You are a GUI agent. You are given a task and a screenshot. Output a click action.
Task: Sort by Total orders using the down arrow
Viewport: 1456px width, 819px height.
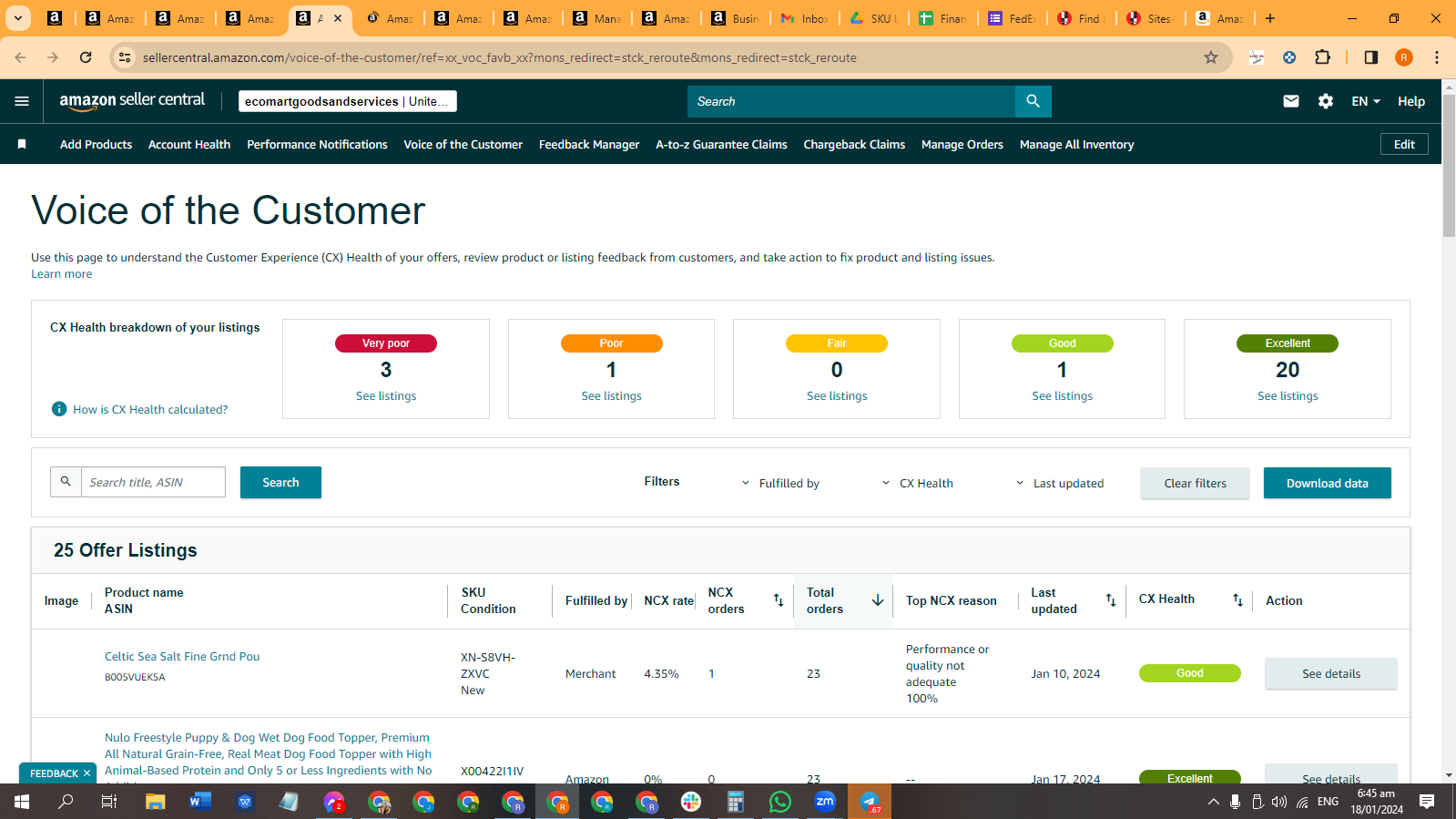878,599
